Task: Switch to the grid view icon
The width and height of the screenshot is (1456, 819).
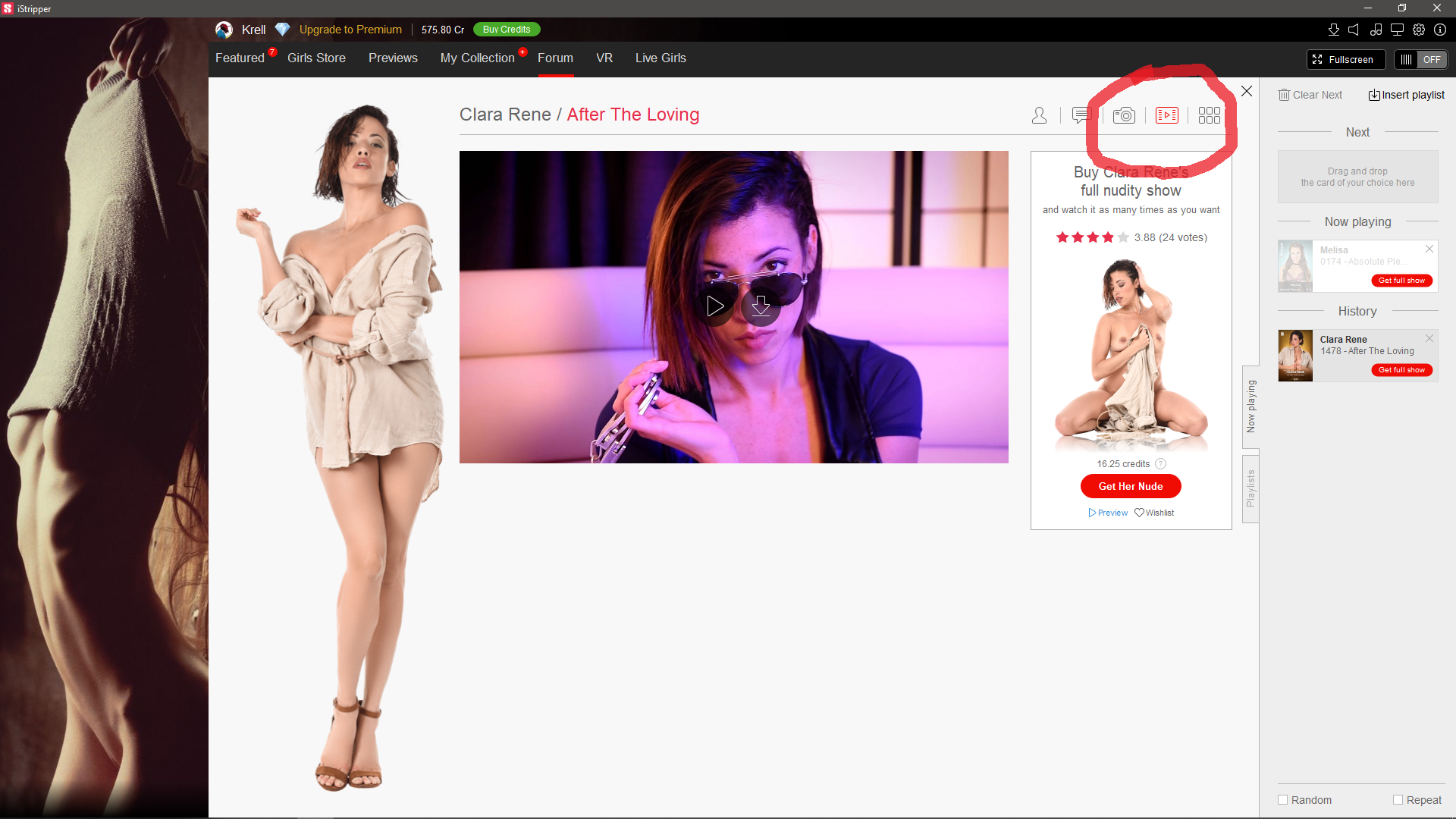Action: pos(1209,115)
